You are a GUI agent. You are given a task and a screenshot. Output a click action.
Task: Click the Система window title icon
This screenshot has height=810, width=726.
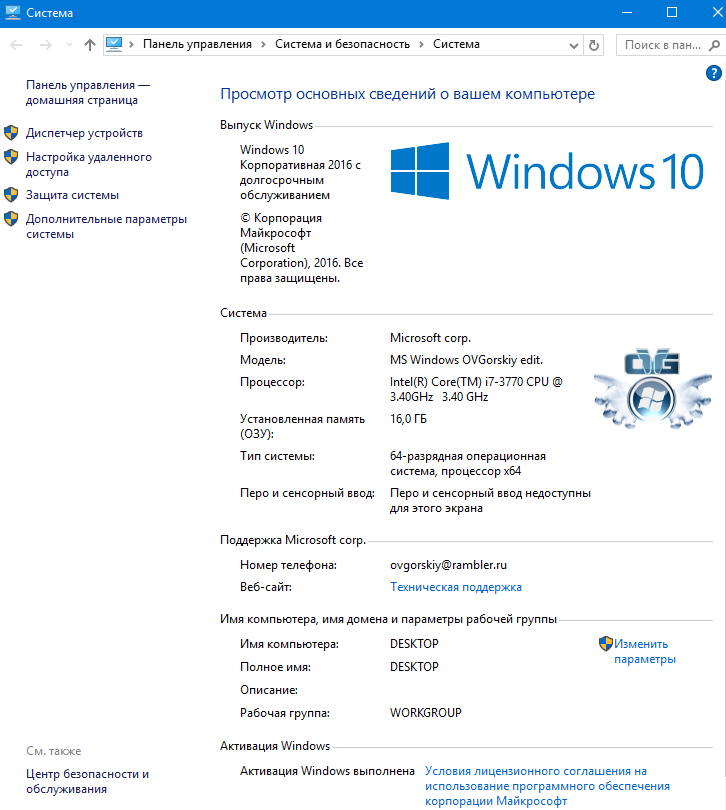12,12
